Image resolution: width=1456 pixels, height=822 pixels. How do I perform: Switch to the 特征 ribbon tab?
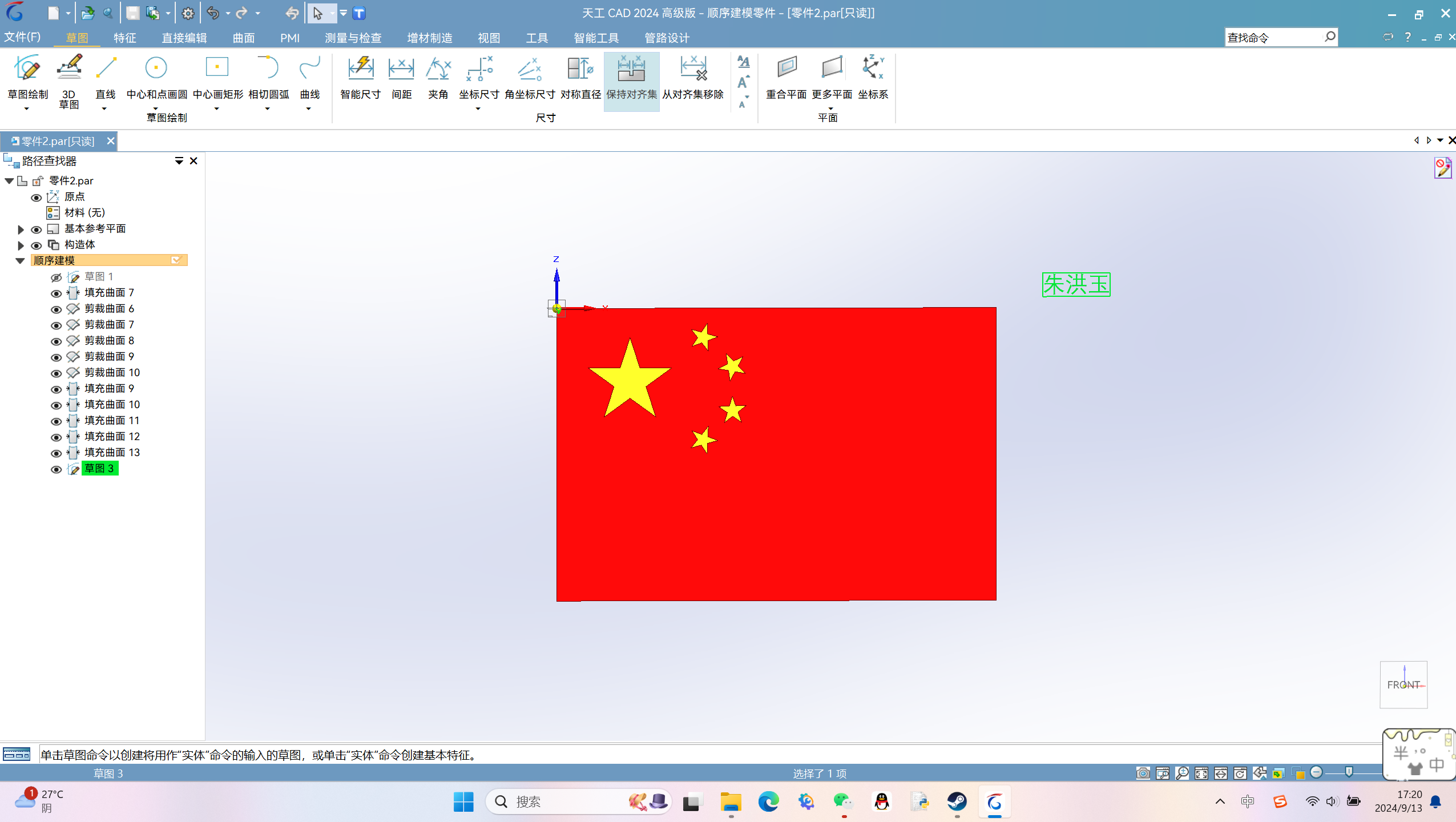[124, 38]
